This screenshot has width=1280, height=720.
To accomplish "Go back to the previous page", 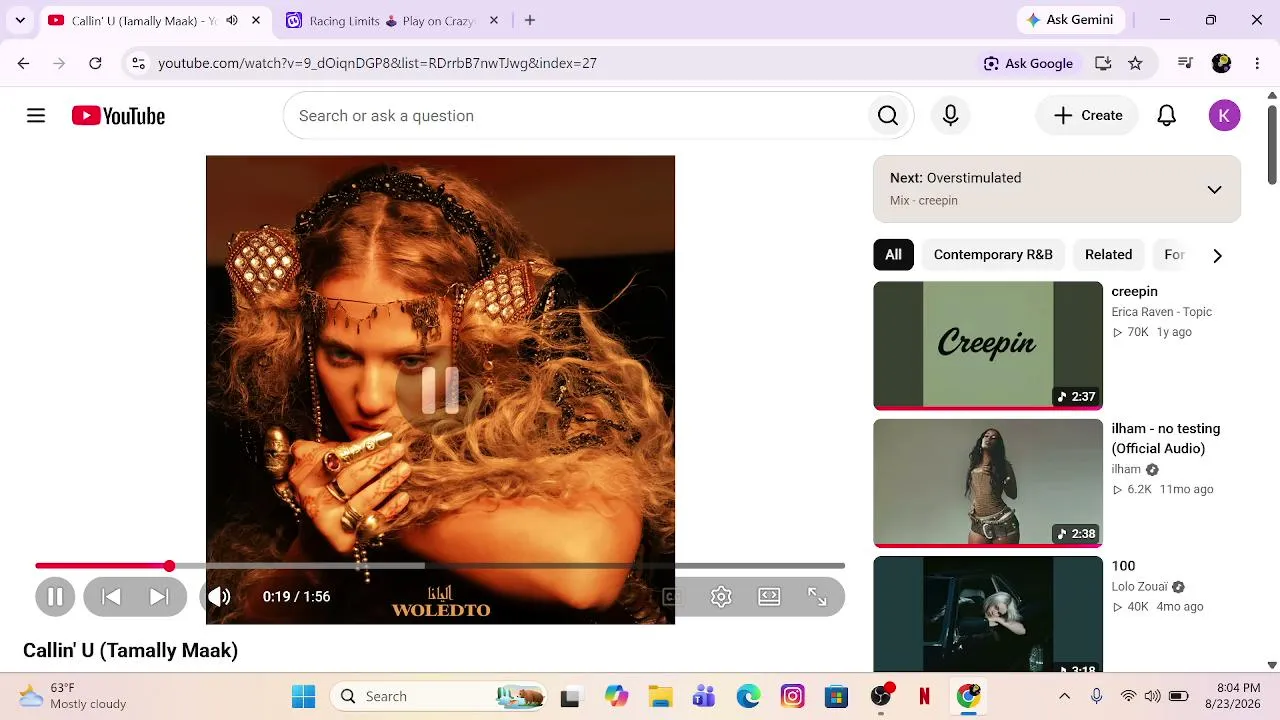I will coord(24,63).
